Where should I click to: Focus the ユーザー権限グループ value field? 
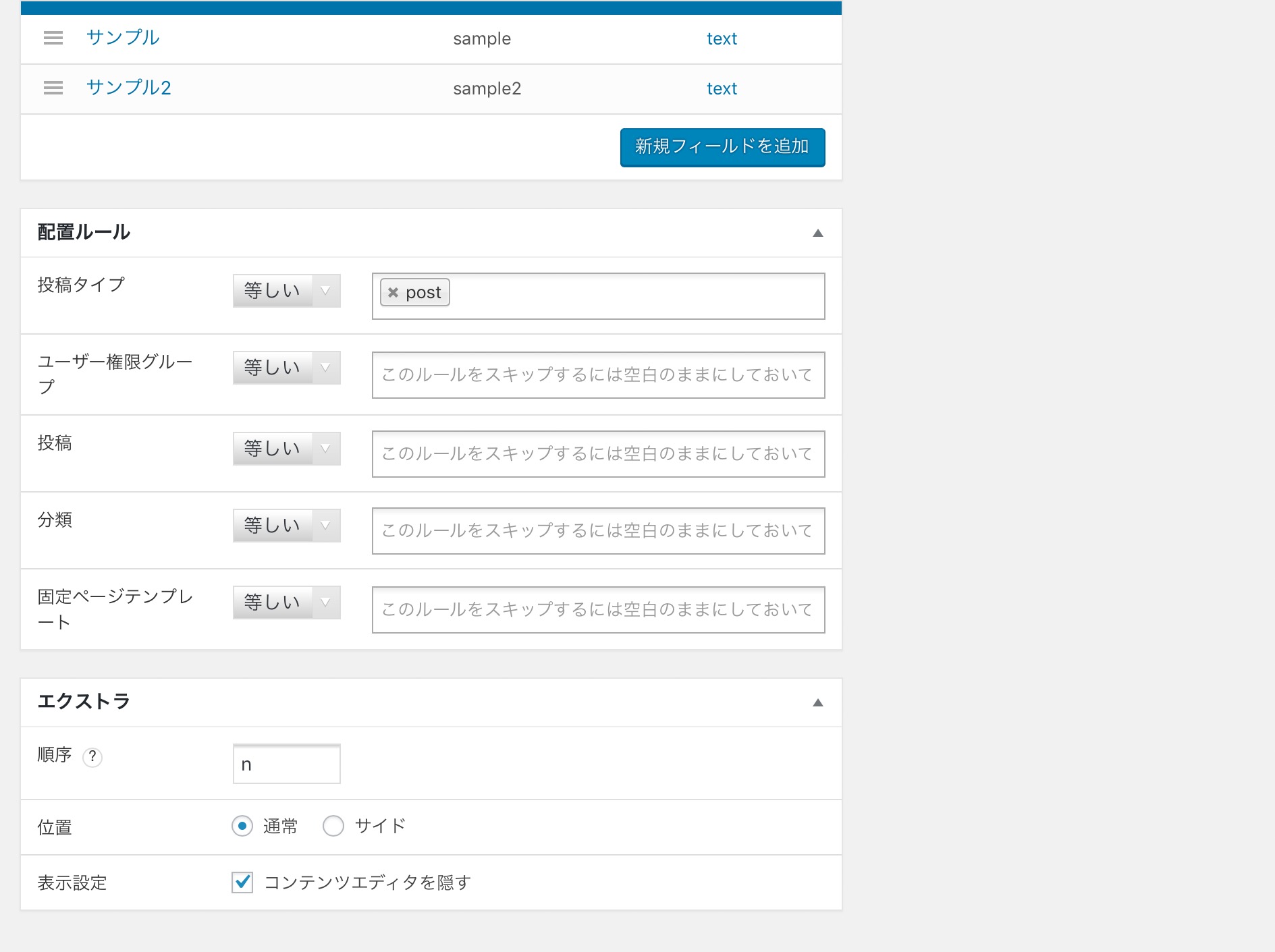coord(598,375)
